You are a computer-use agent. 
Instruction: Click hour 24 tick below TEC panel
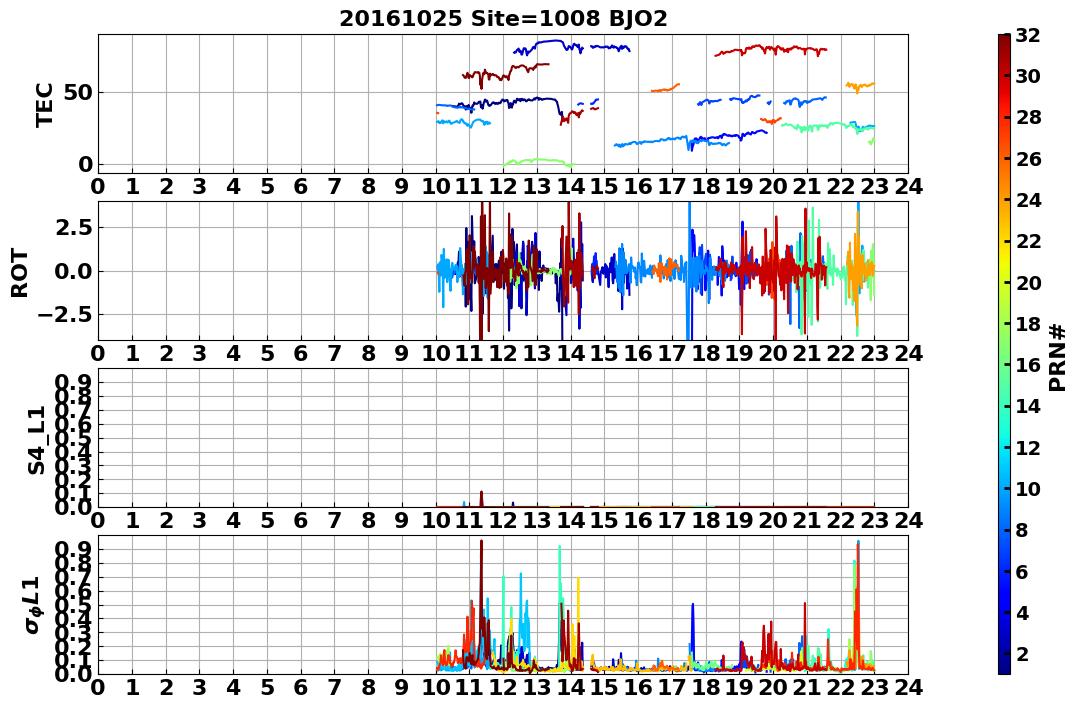908,187
